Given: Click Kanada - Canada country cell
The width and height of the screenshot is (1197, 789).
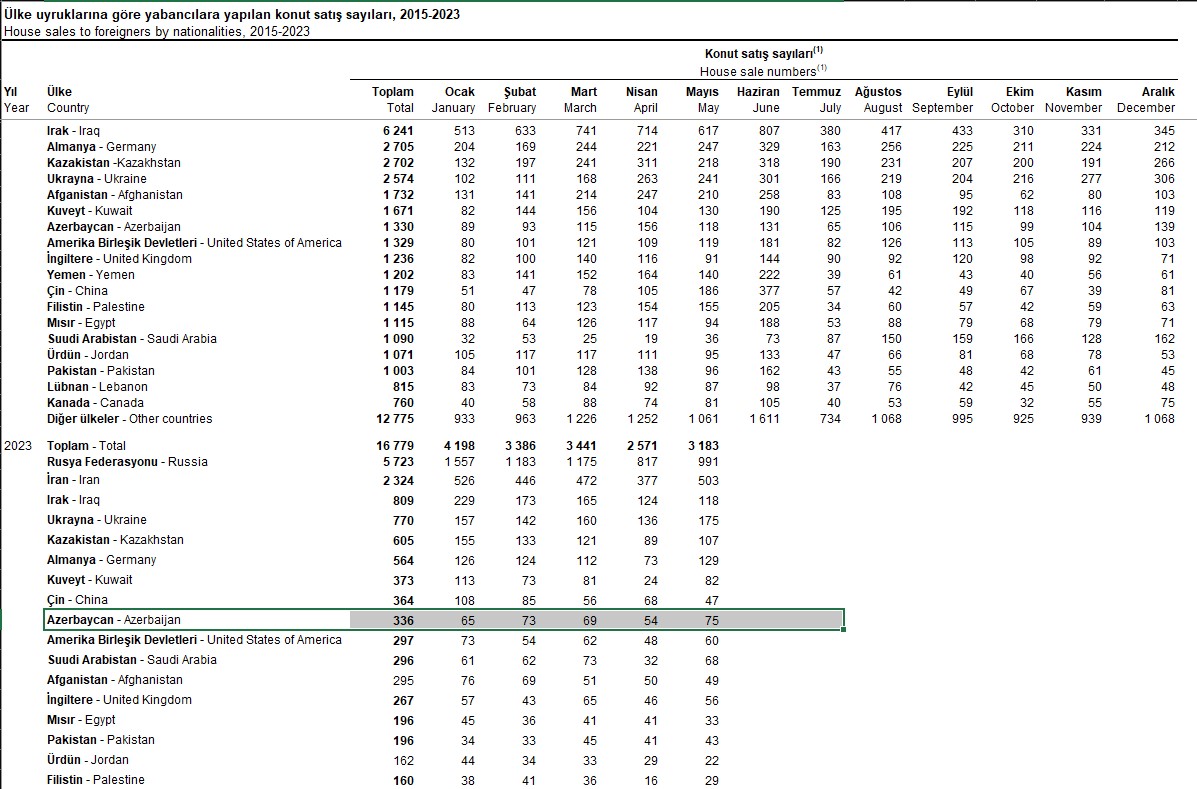Looking at the screenshot, I should pyautogui.click(x=95, y=403).
